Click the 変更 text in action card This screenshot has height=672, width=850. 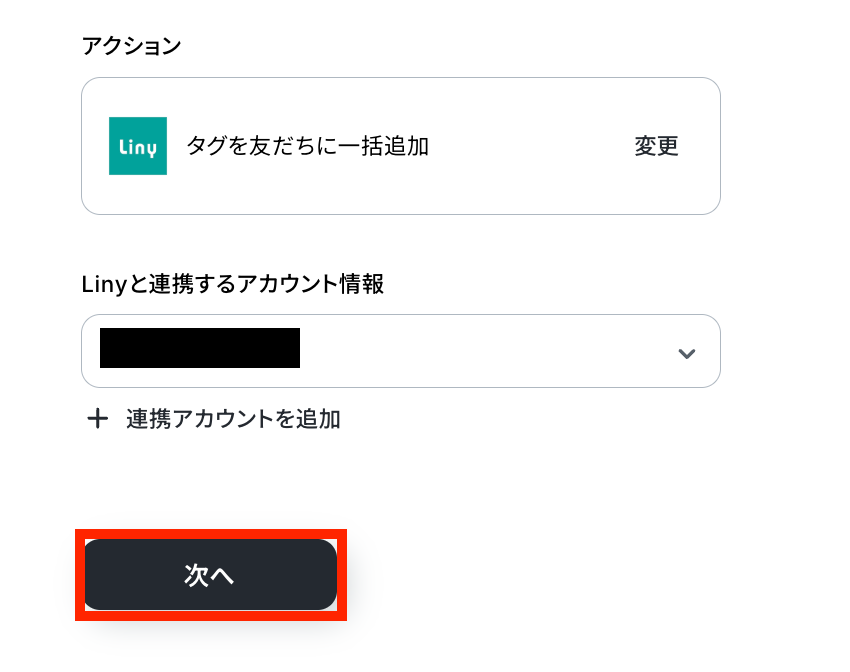(x=656, y=146)
